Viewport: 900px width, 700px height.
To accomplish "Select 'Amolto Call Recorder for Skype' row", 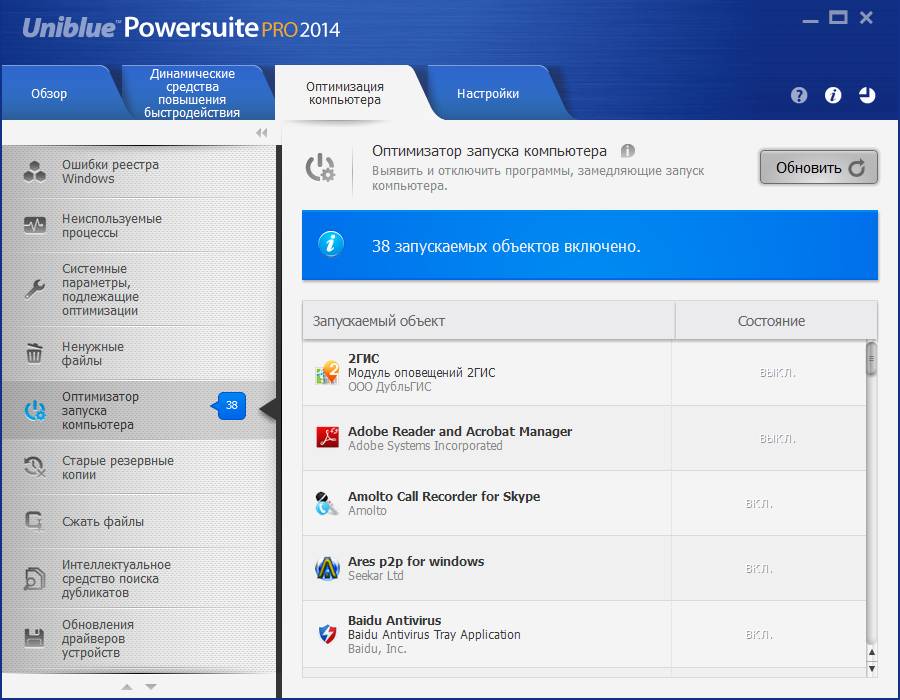I will (x=584, y=503).
